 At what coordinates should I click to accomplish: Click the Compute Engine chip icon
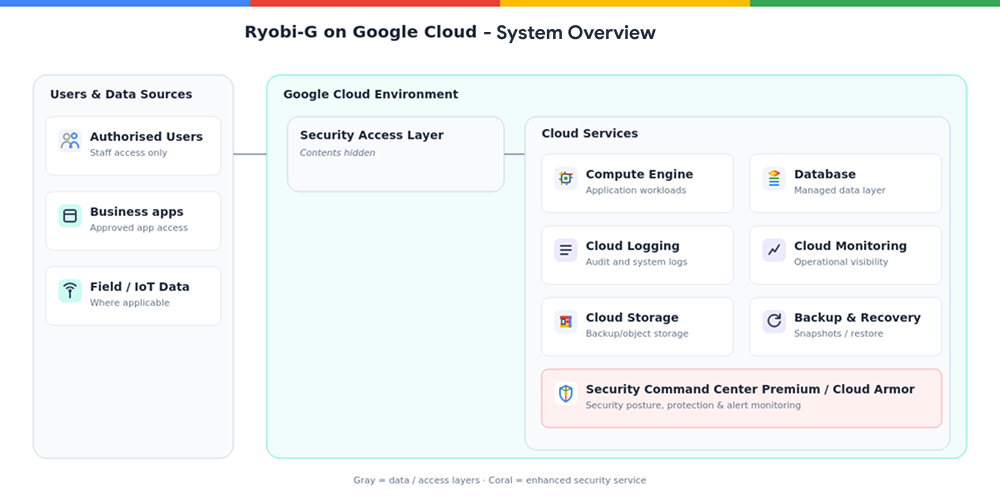coord(566,178)
